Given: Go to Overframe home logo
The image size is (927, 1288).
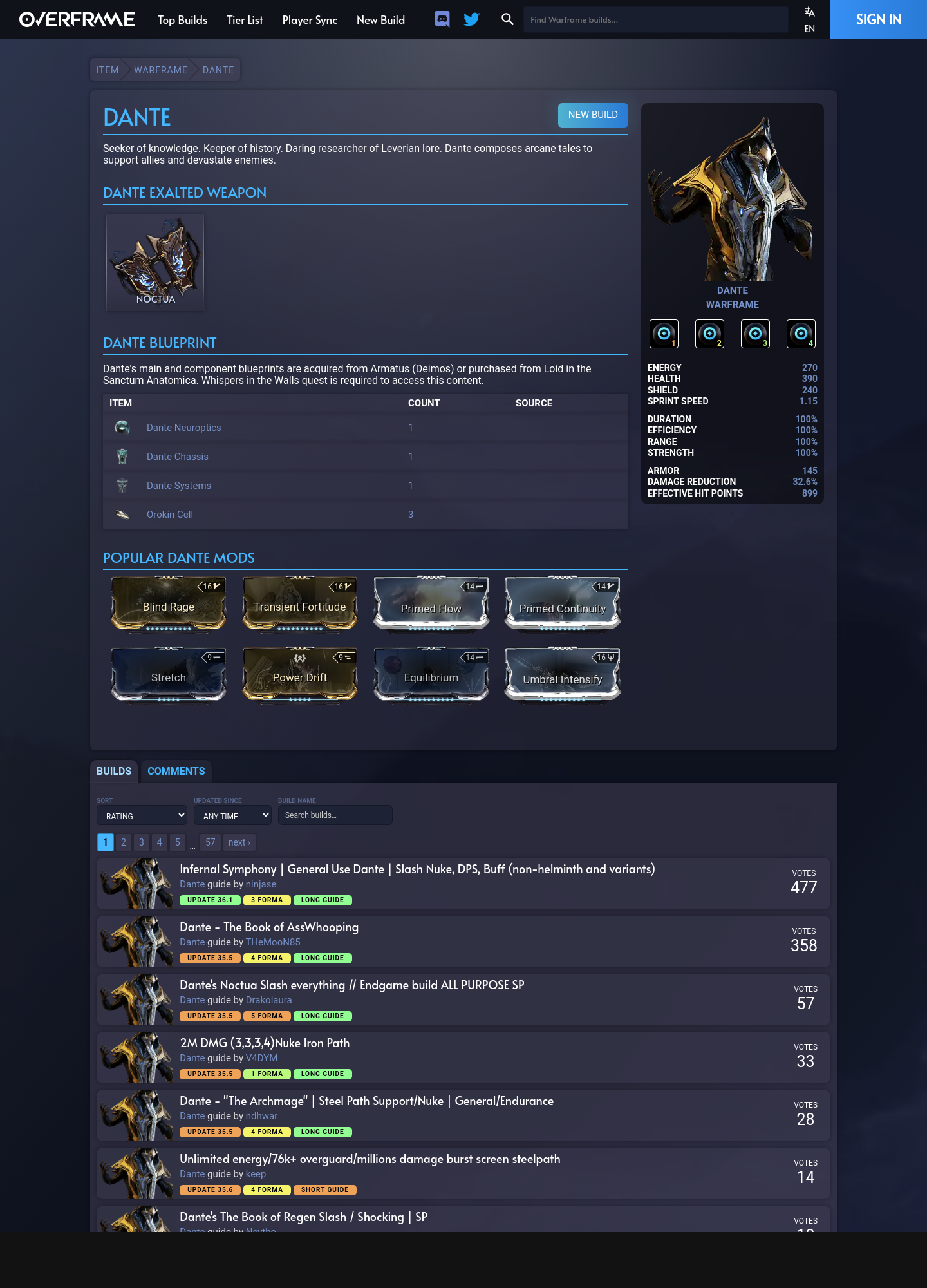Looking at the screenshot, I should coord(77,19).
